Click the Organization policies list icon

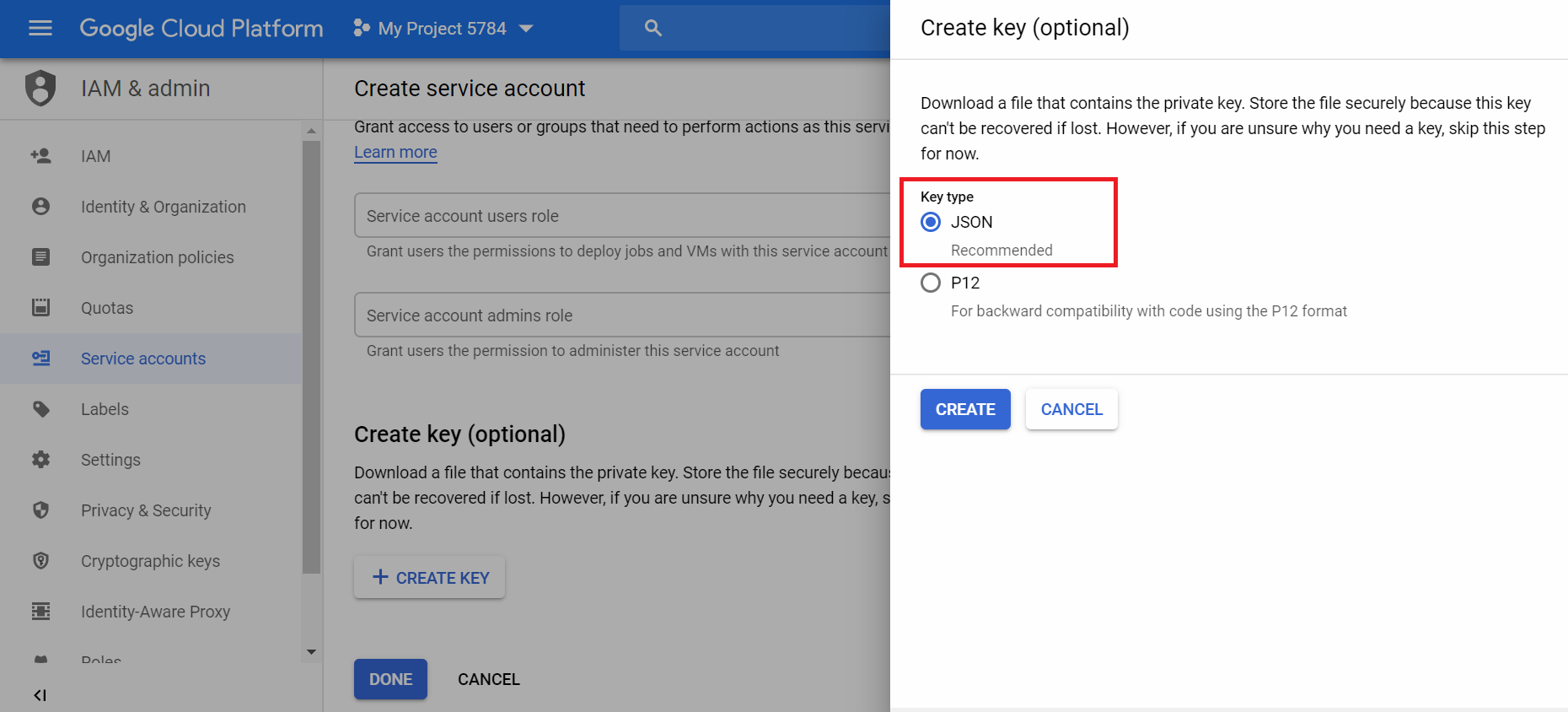tap(40, 257)
